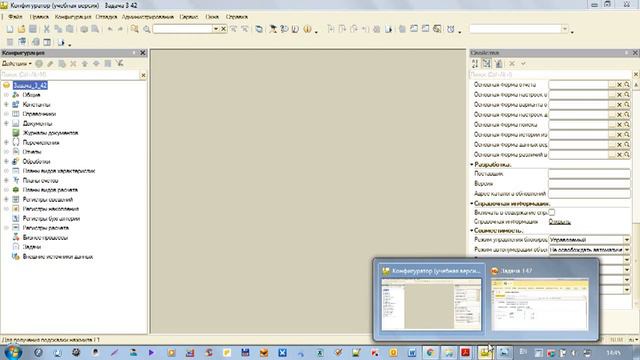The image size is (640, 360).
Task: Open the Файл menu
Action: (x=16, y=17)
